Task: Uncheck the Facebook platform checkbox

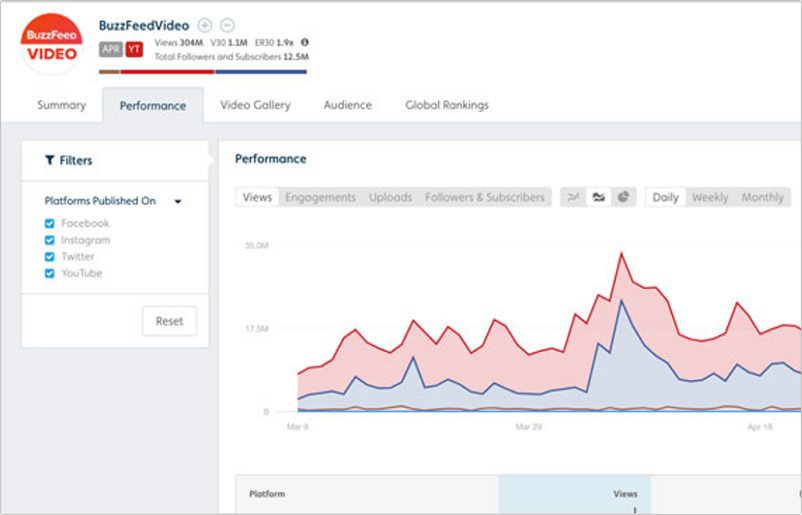Action: click(50, 223)
